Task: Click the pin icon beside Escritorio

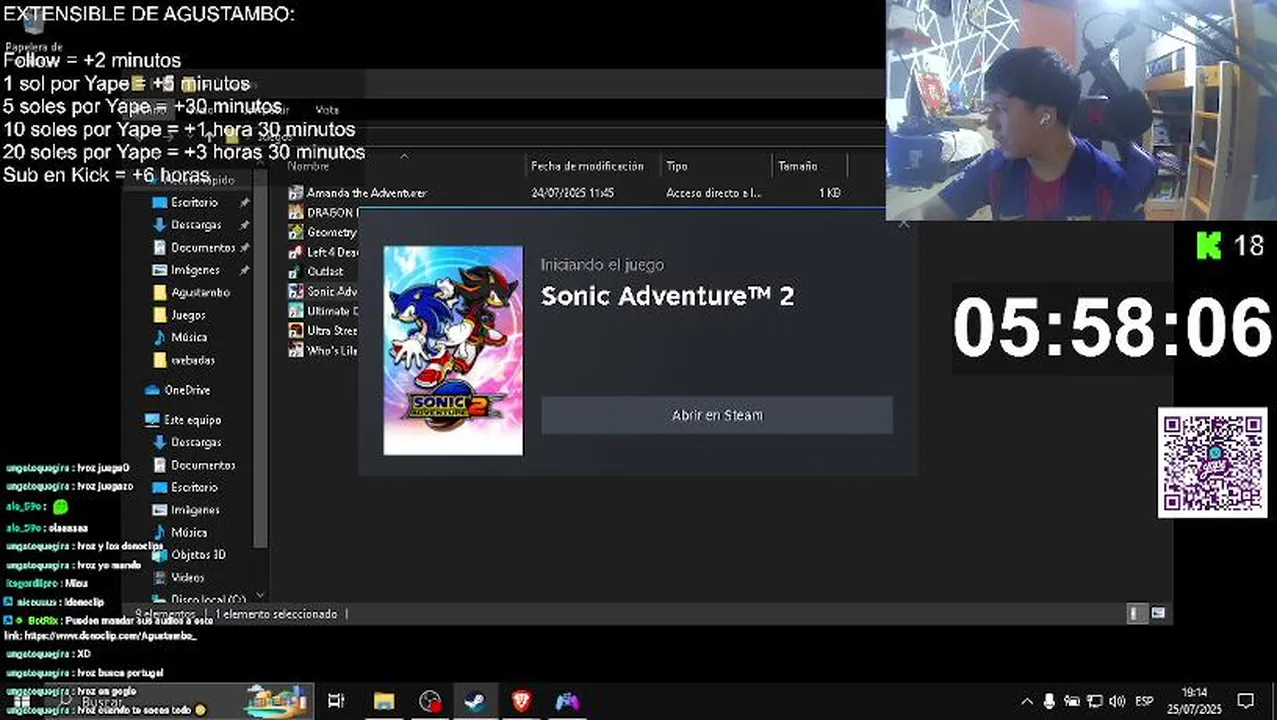Action: pyautogui.click(x=244, y=202)
